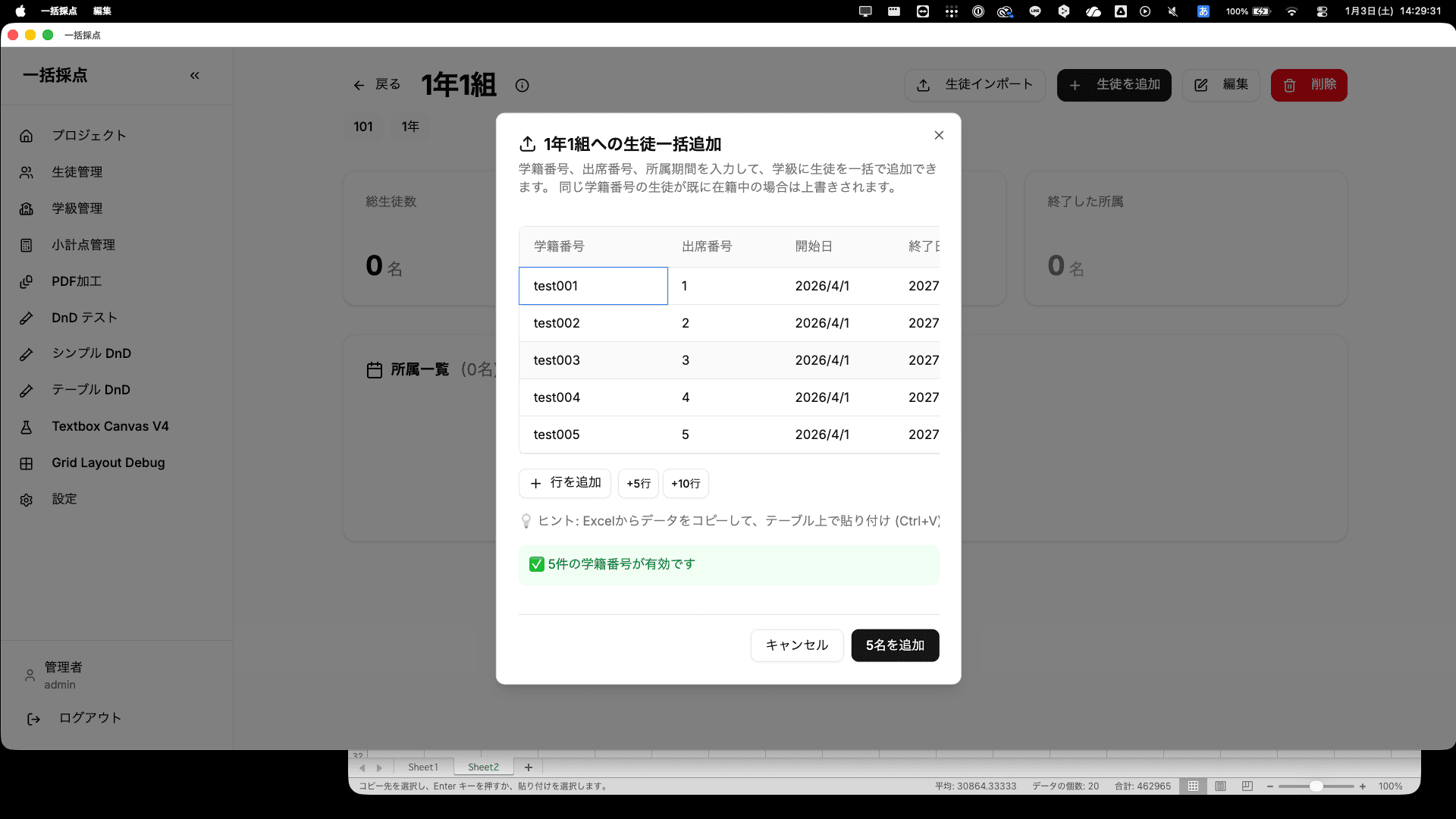Open プロジェクト via the home icon

[x=27, y=136]
